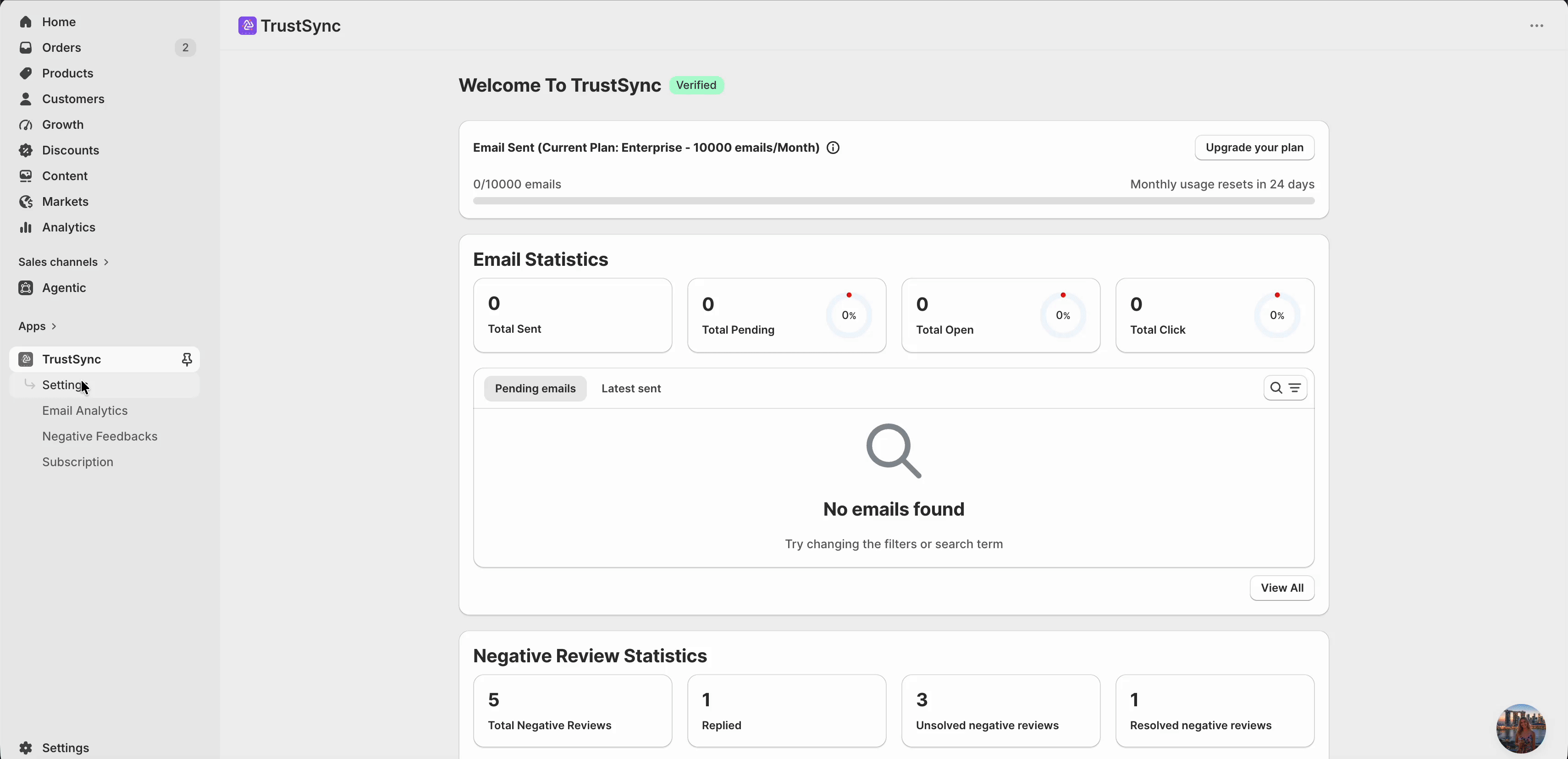Click the Total Negative Reviews card
The height and width of the screenshot is (759, 1568).
click(572, 711)
